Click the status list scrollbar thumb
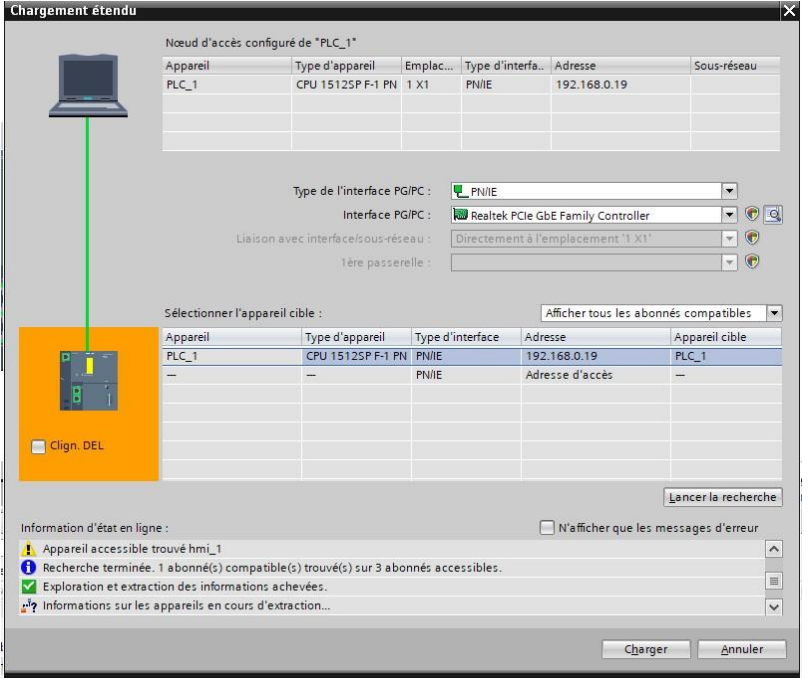The image size is (808, 678). [x=773, y=581]
